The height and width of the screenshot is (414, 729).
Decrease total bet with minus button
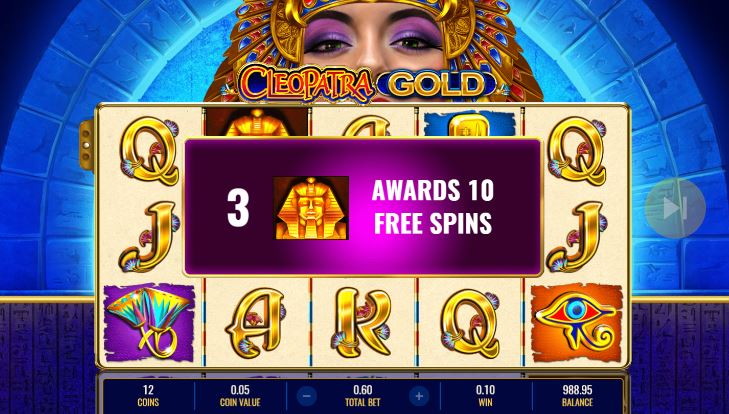[307, 396]
